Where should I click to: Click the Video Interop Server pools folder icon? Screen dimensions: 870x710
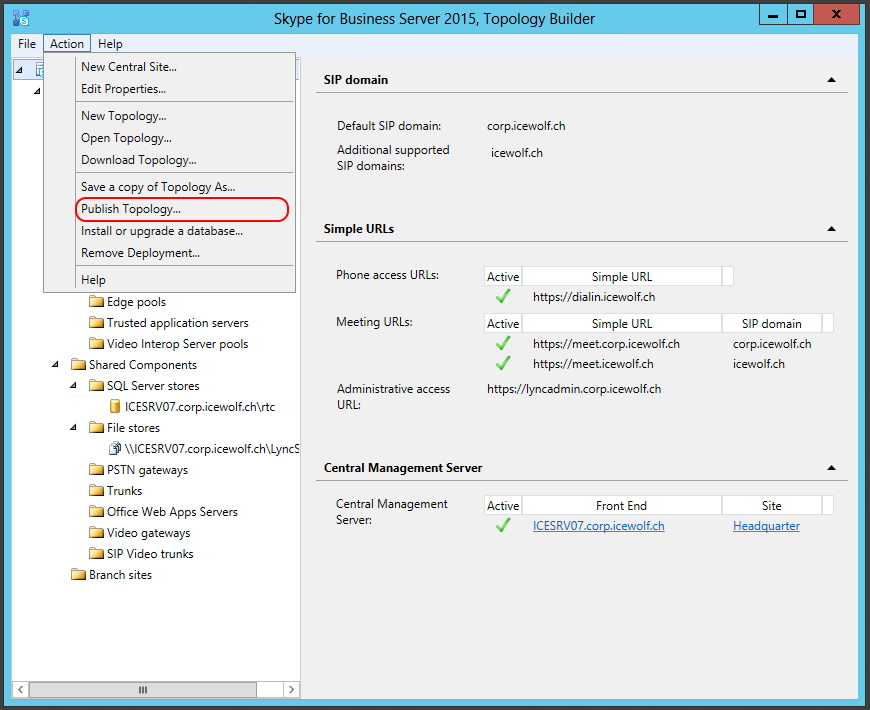[97, 344]
